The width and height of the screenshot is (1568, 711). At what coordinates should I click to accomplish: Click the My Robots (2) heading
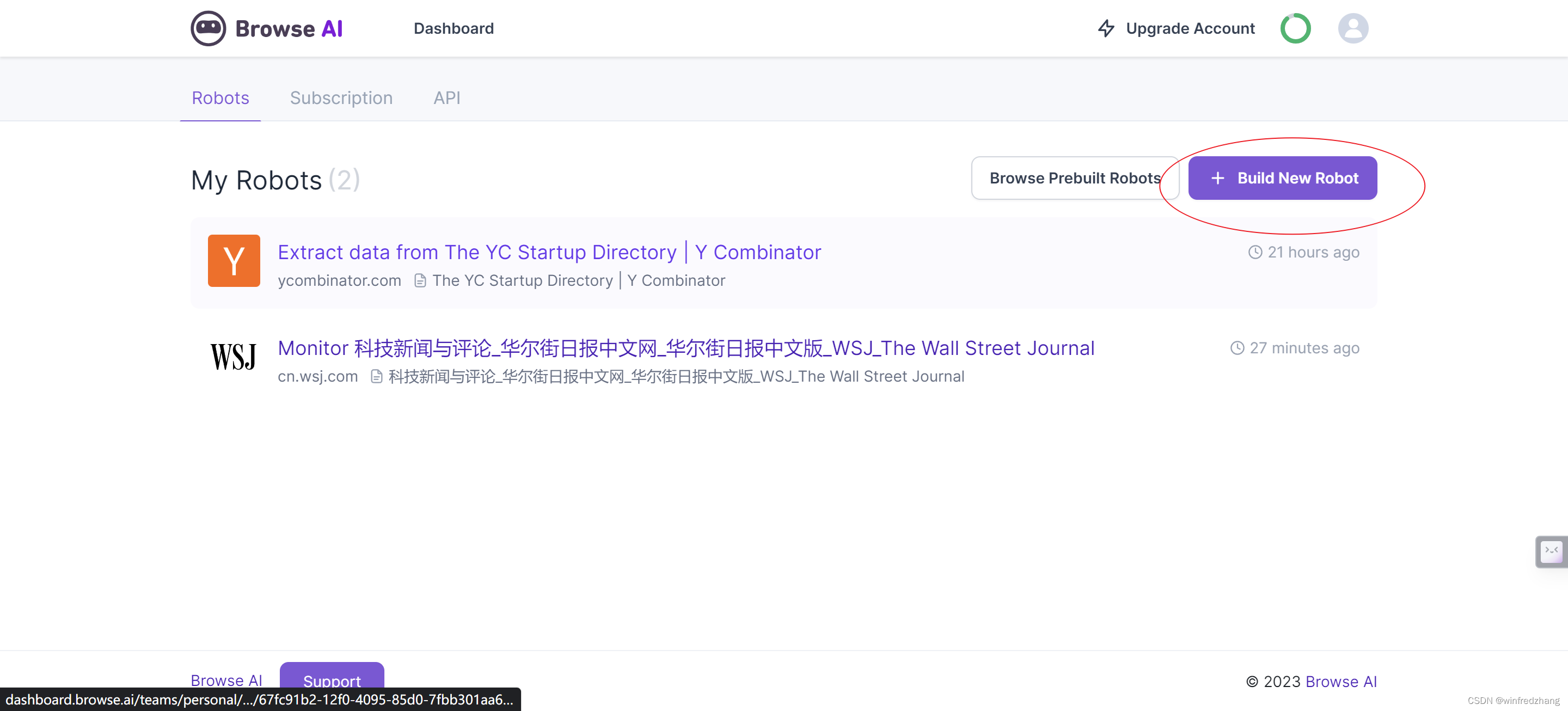click(x=275, y=180)
